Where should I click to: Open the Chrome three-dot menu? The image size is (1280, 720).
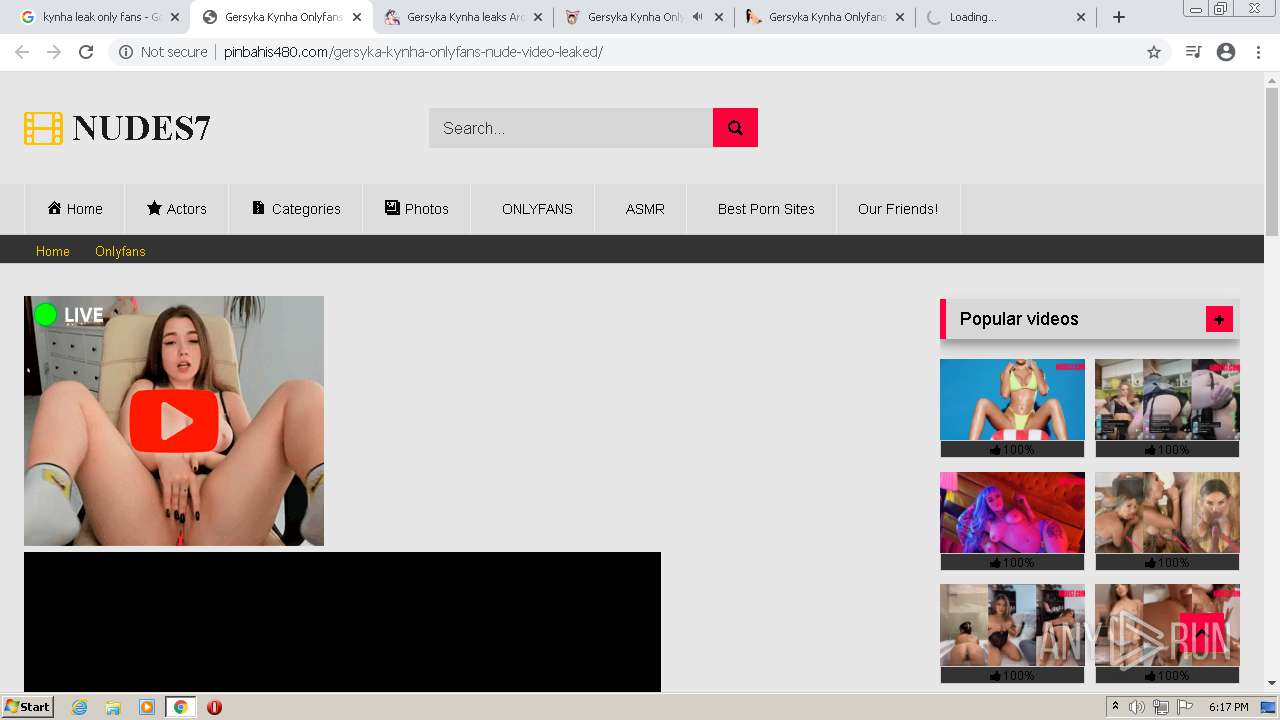click(1258, 52)
